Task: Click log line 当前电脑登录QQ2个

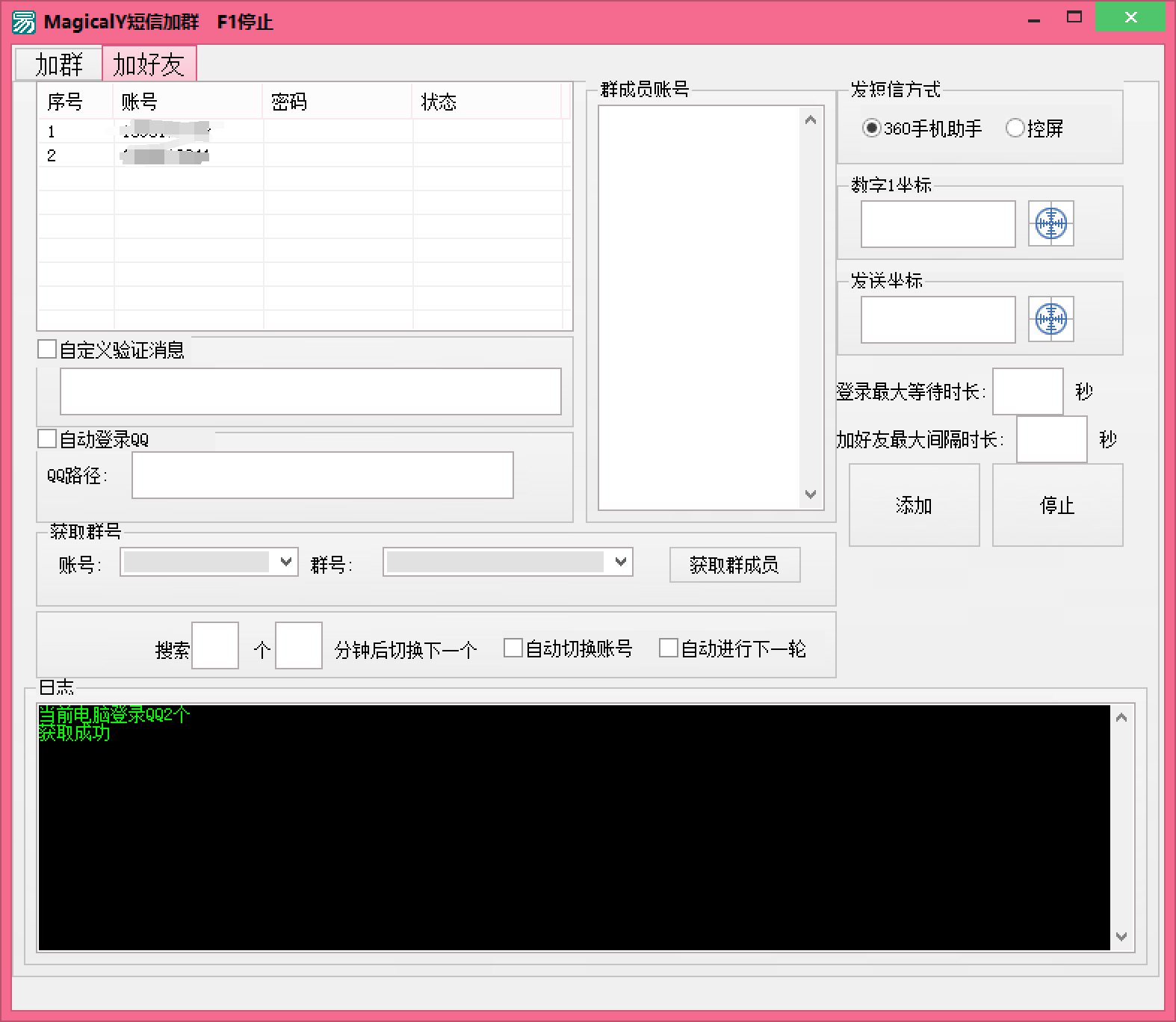Action: pyautogui.click(x=114, y=714)
